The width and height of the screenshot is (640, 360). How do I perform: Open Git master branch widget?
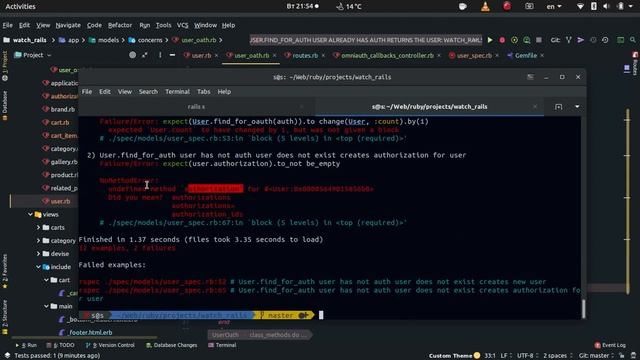597,356
